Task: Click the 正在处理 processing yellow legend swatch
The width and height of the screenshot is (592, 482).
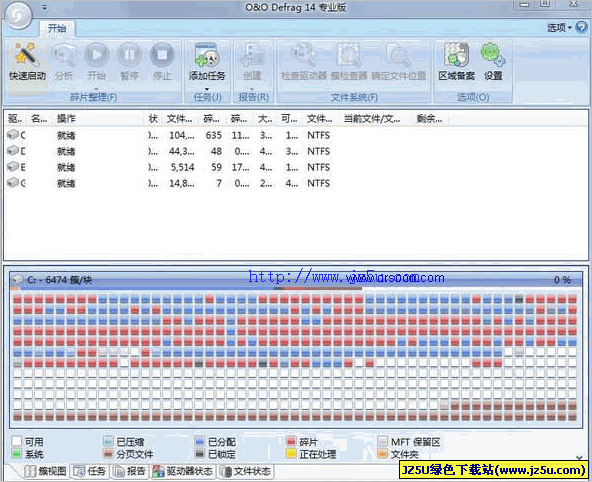Action: (291, 453)
